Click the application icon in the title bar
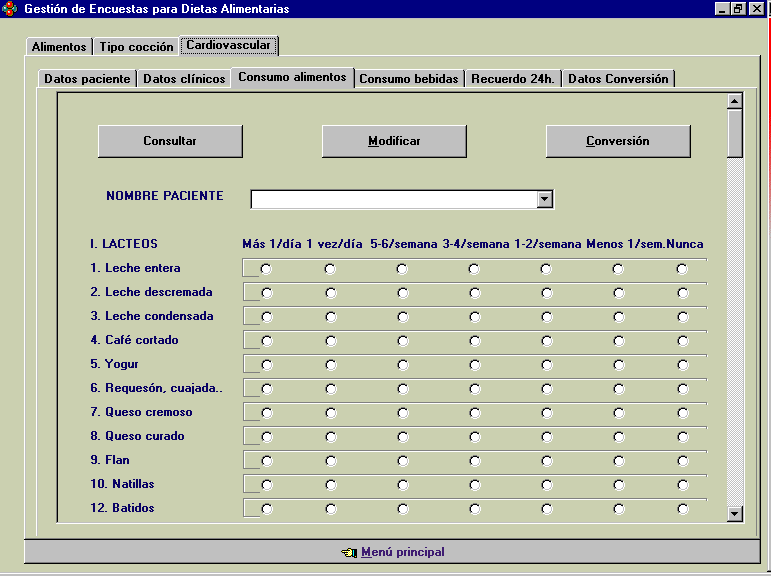The image size is (771, 576). (x=10, y=9)
